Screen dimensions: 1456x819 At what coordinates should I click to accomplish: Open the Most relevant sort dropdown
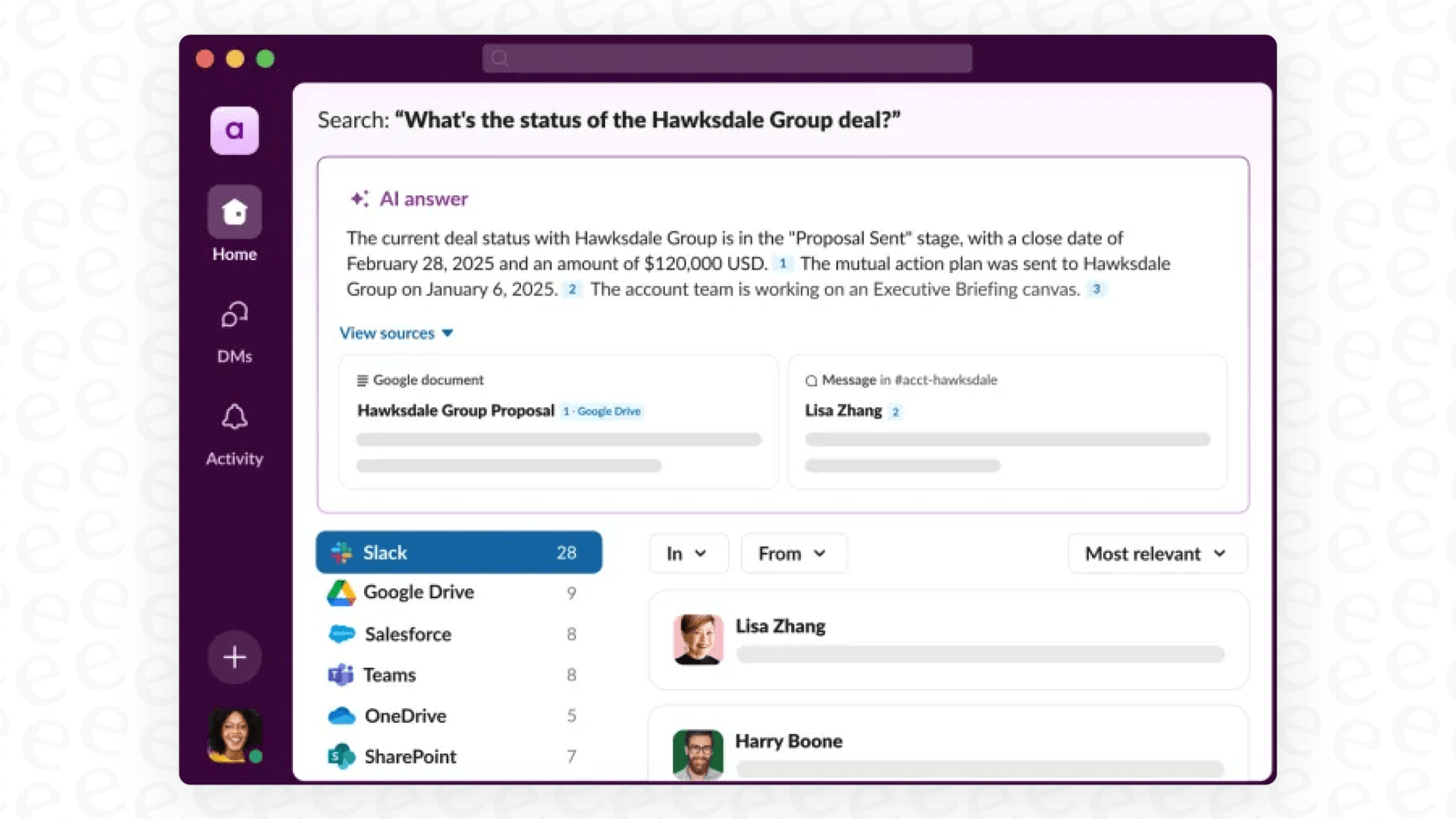1156,553
